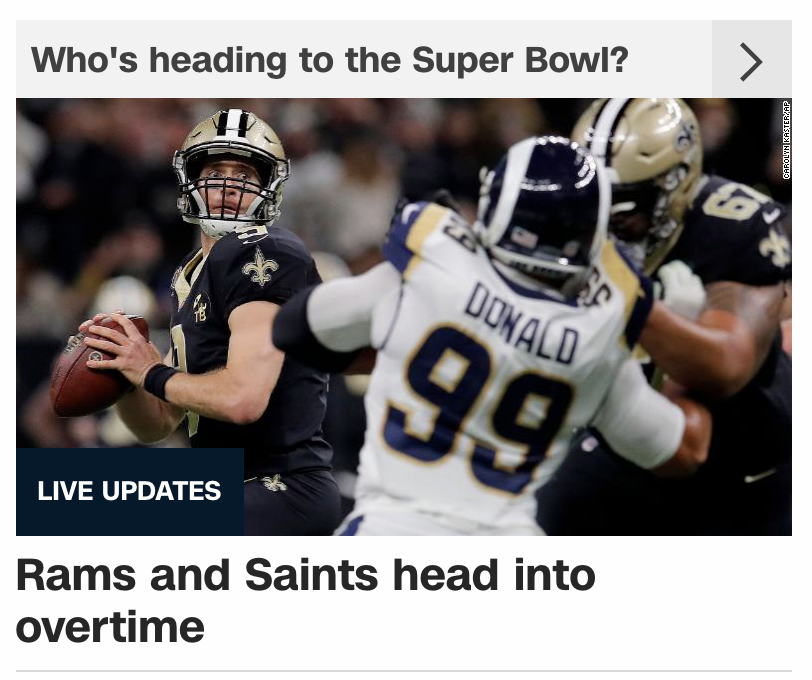Select the fleur-de-lis logo on the Saints jersey
812x680 pixels.
(x=260, y=266)
